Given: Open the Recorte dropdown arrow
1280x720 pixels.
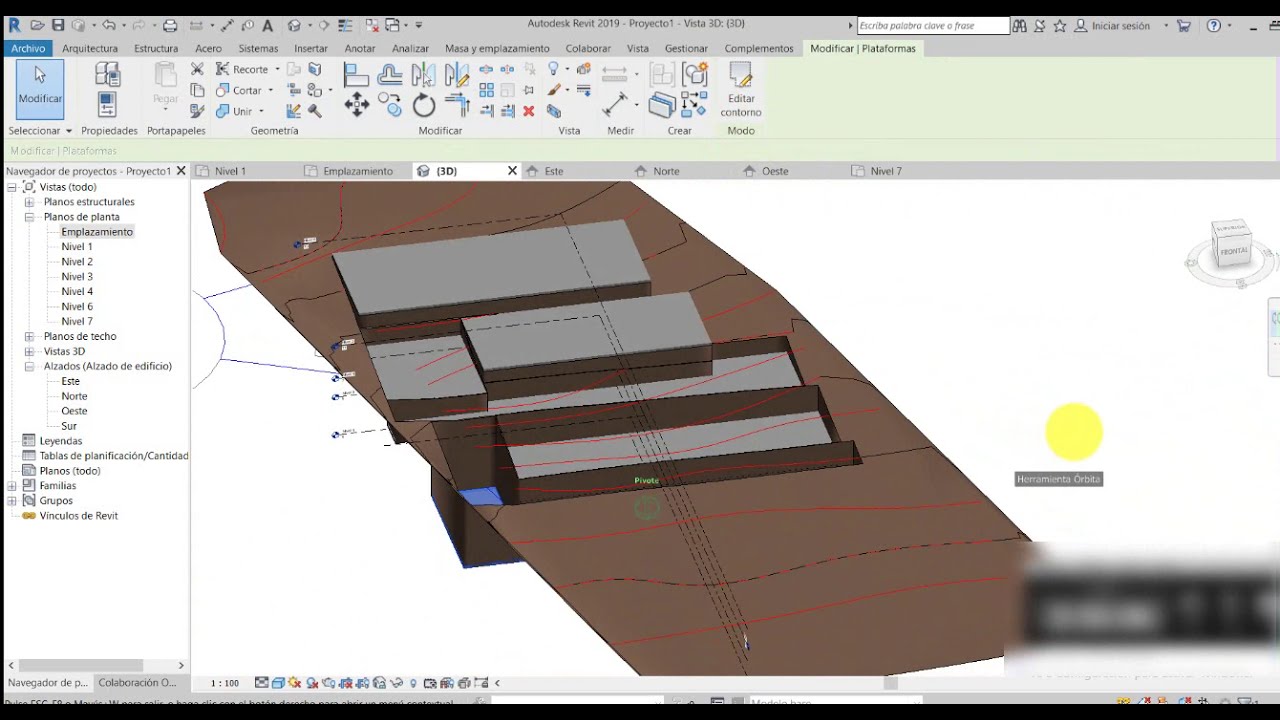Looking at the screenshot, I should (277, 70).
